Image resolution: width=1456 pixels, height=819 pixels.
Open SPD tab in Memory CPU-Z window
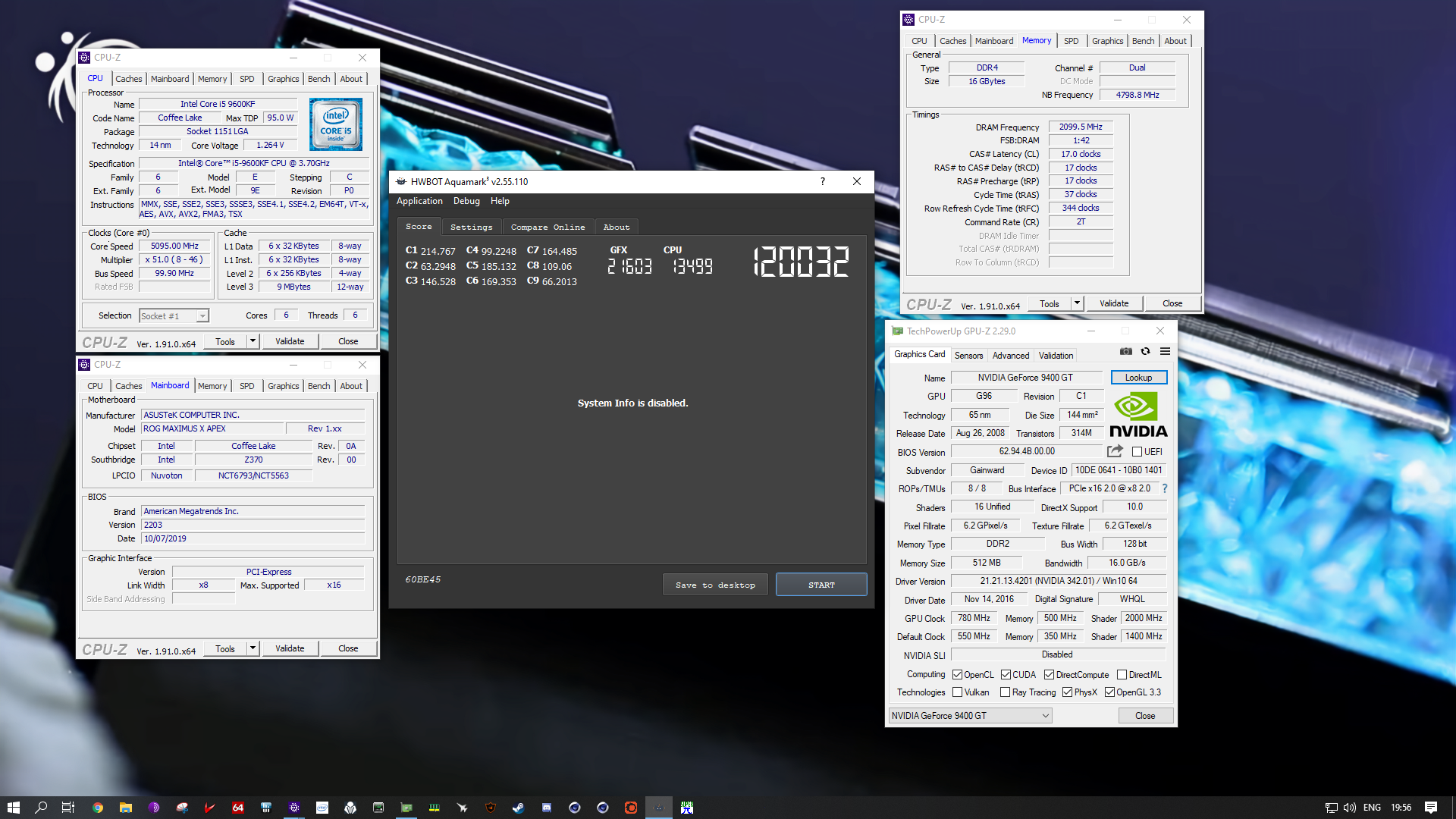coord(1071,41)
